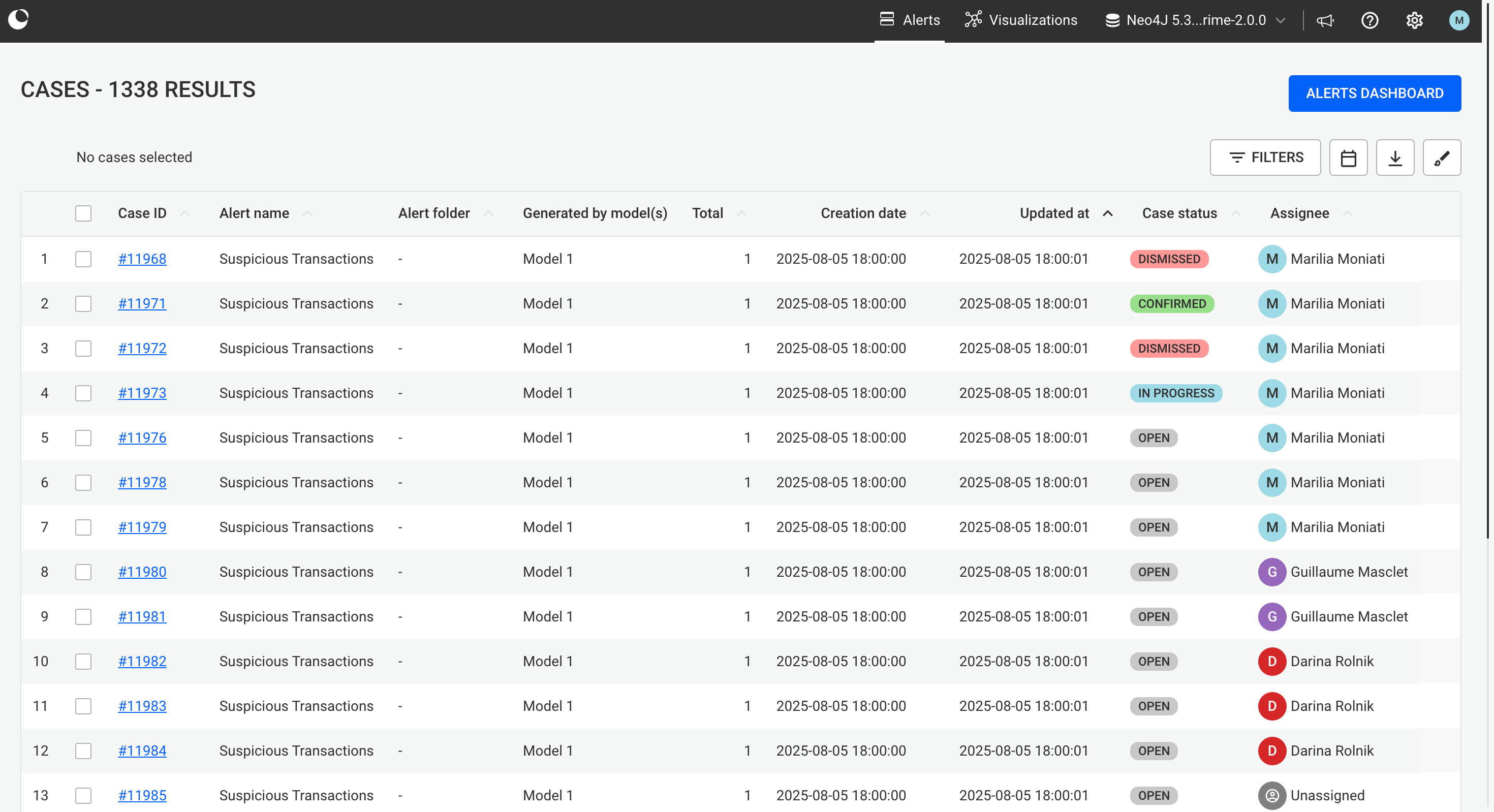Viewport: 1494px width, 812px height.
Task: Click the ALERTS DASHBOARD button
Action: [x=1374, y=93]
